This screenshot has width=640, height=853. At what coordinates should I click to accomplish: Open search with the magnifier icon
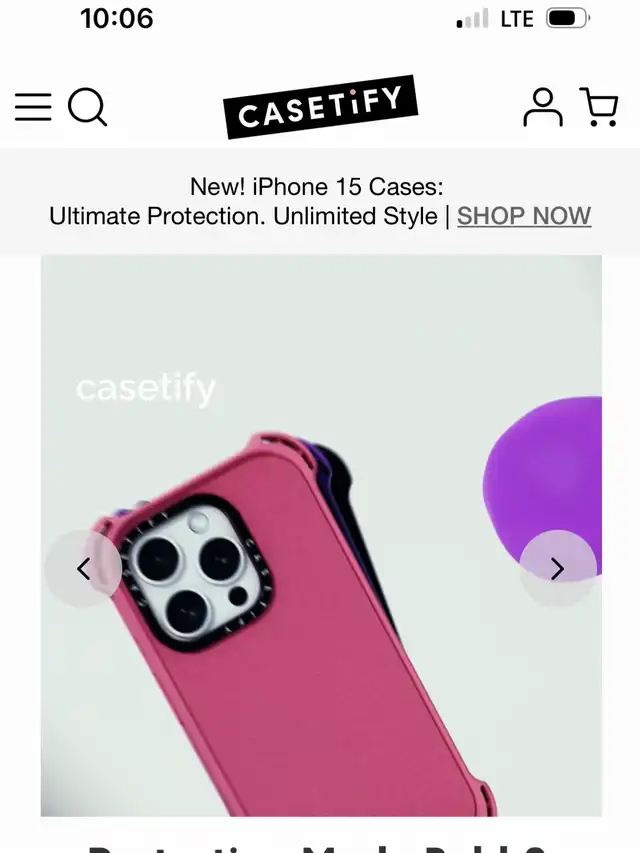87,107
